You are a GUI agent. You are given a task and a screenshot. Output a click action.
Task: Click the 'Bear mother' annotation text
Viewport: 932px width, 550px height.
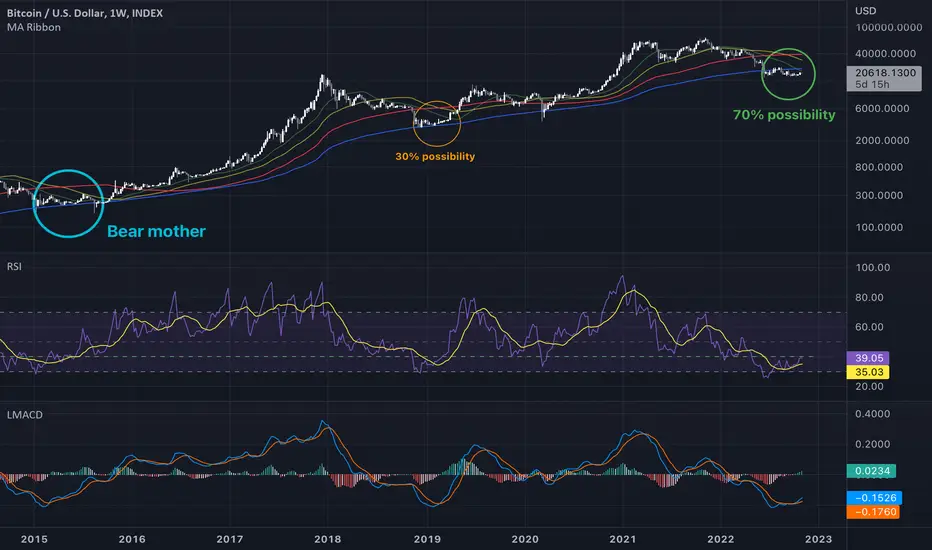click(x=156, y=231)
